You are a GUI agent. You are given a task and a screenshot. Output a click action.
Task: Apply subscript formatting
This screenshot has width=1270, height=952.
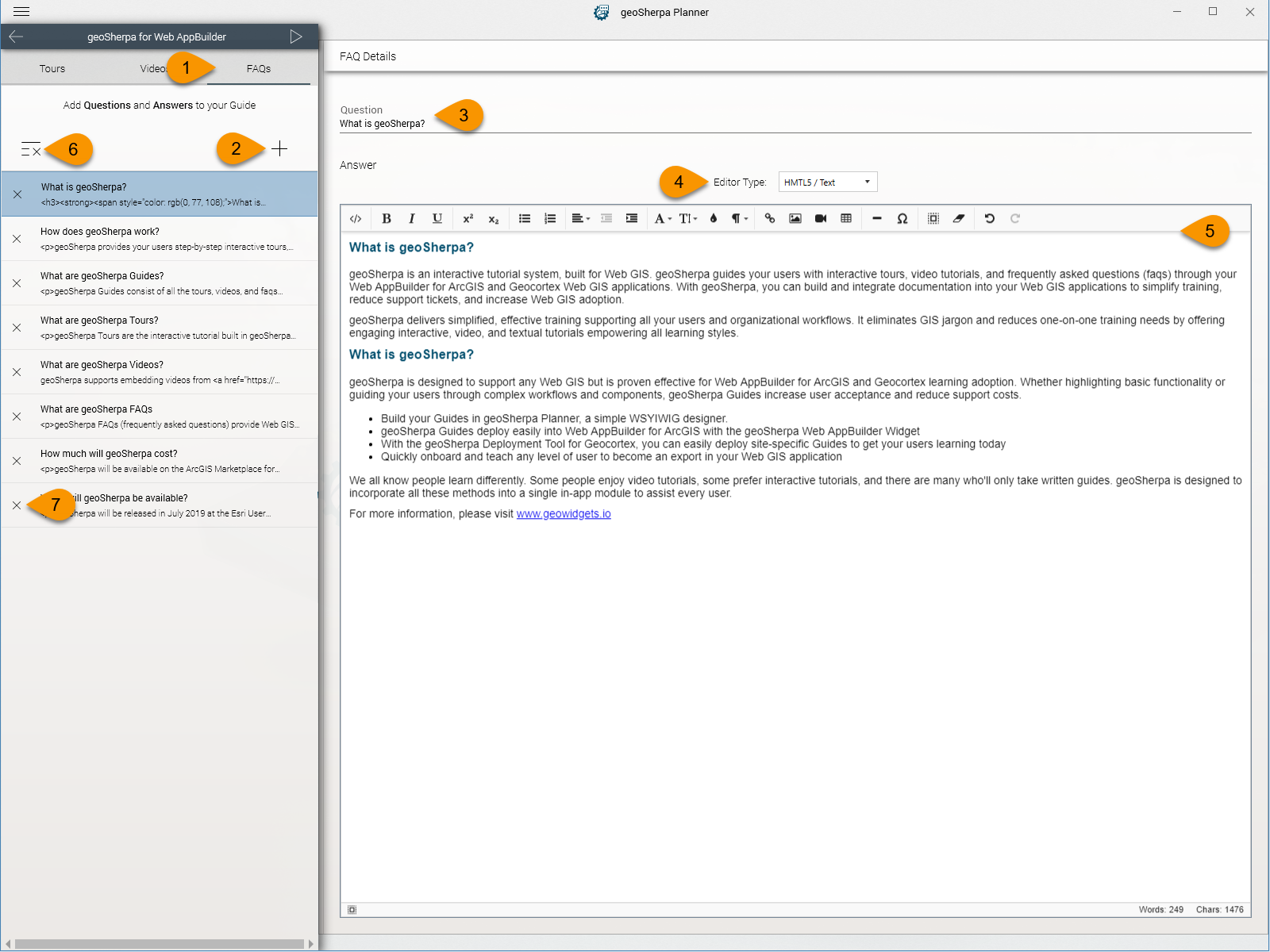click(494, 219)
